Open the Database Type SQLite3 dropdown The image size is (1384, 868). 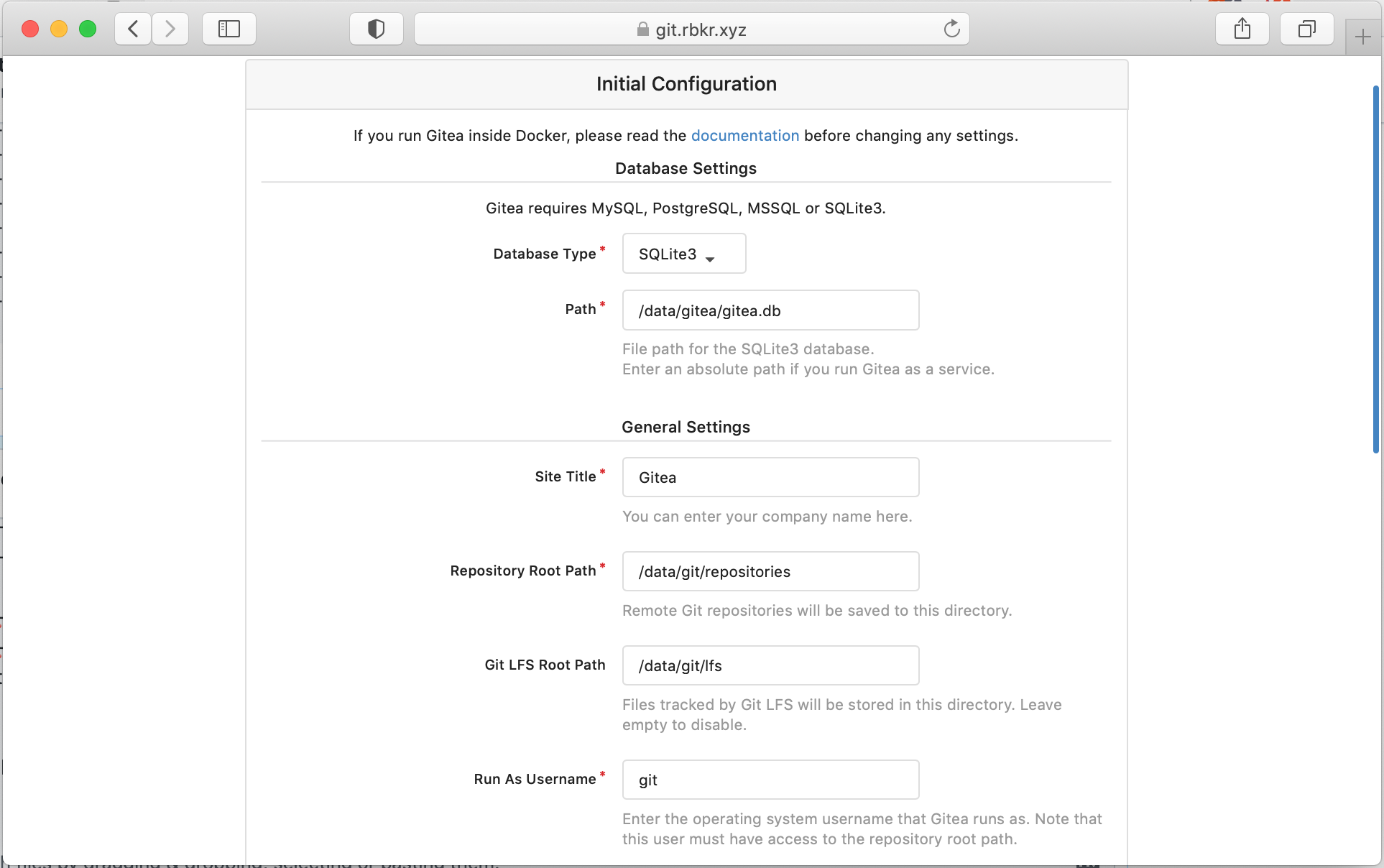pos(684,254)
